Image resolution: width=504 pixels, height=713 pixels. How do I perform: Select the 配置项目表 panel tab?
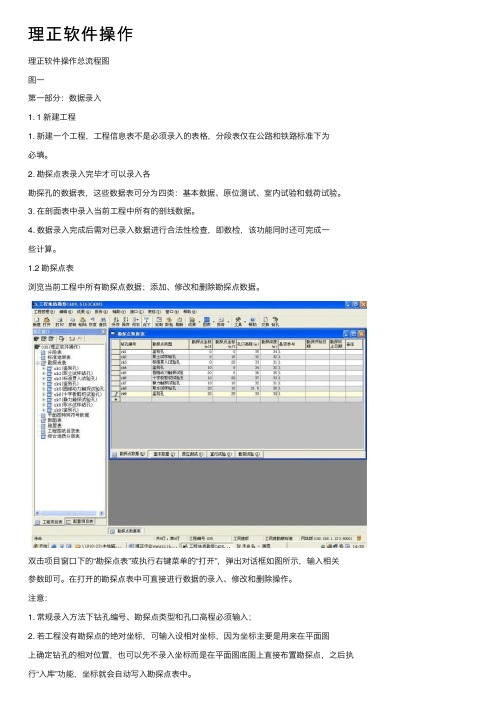[80, 521]
